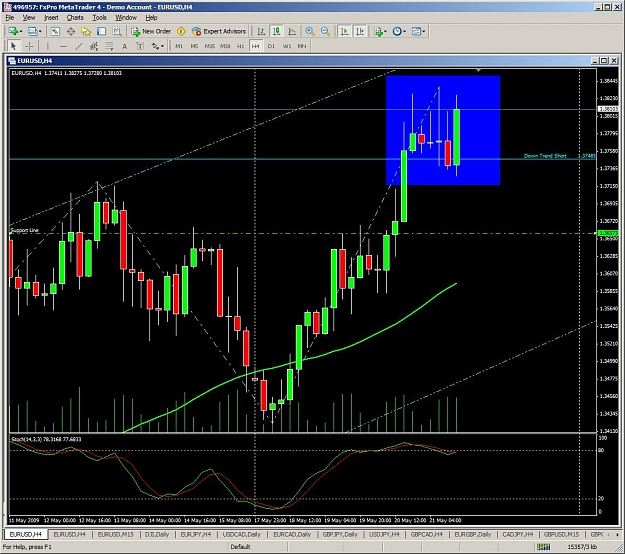Select the Vertical Line drawing tool
The width and height of the screenshot is (625, 554).
click(x=47, y=46)
